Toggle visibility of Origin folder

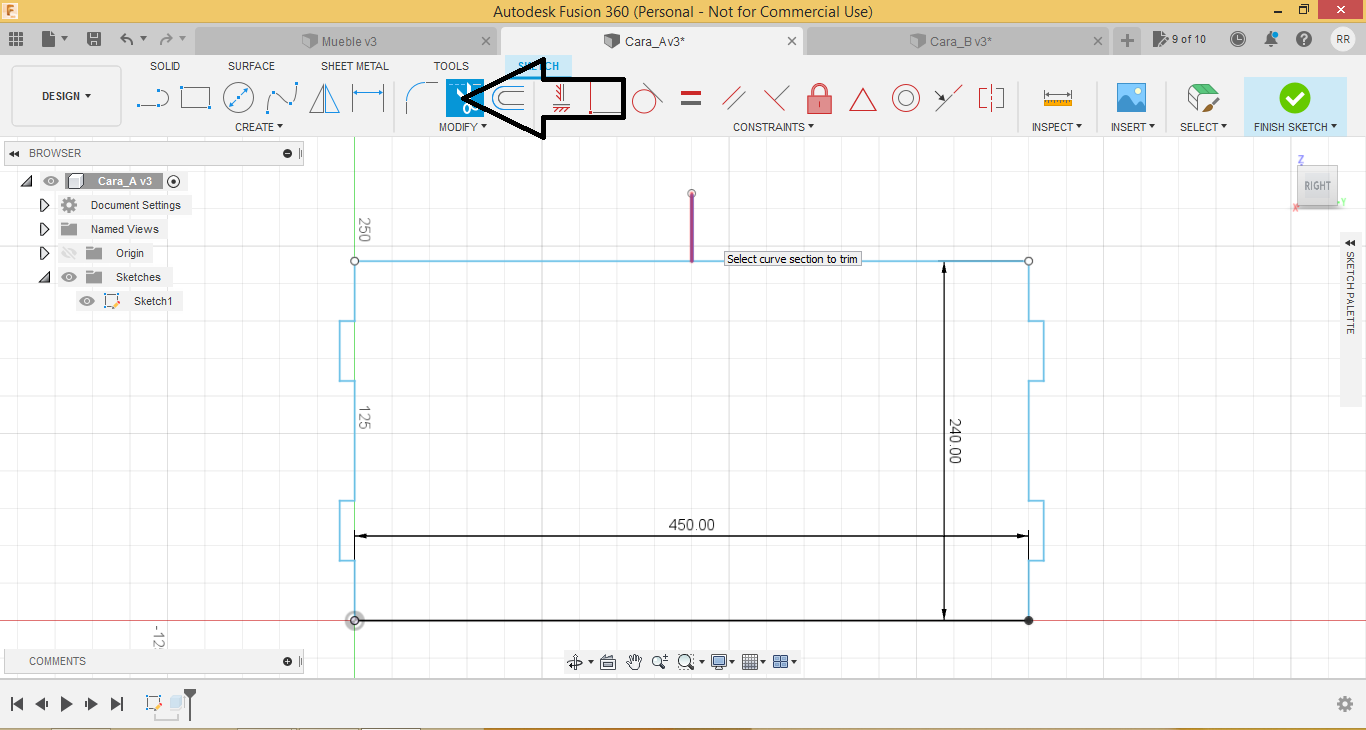point(69,253)
